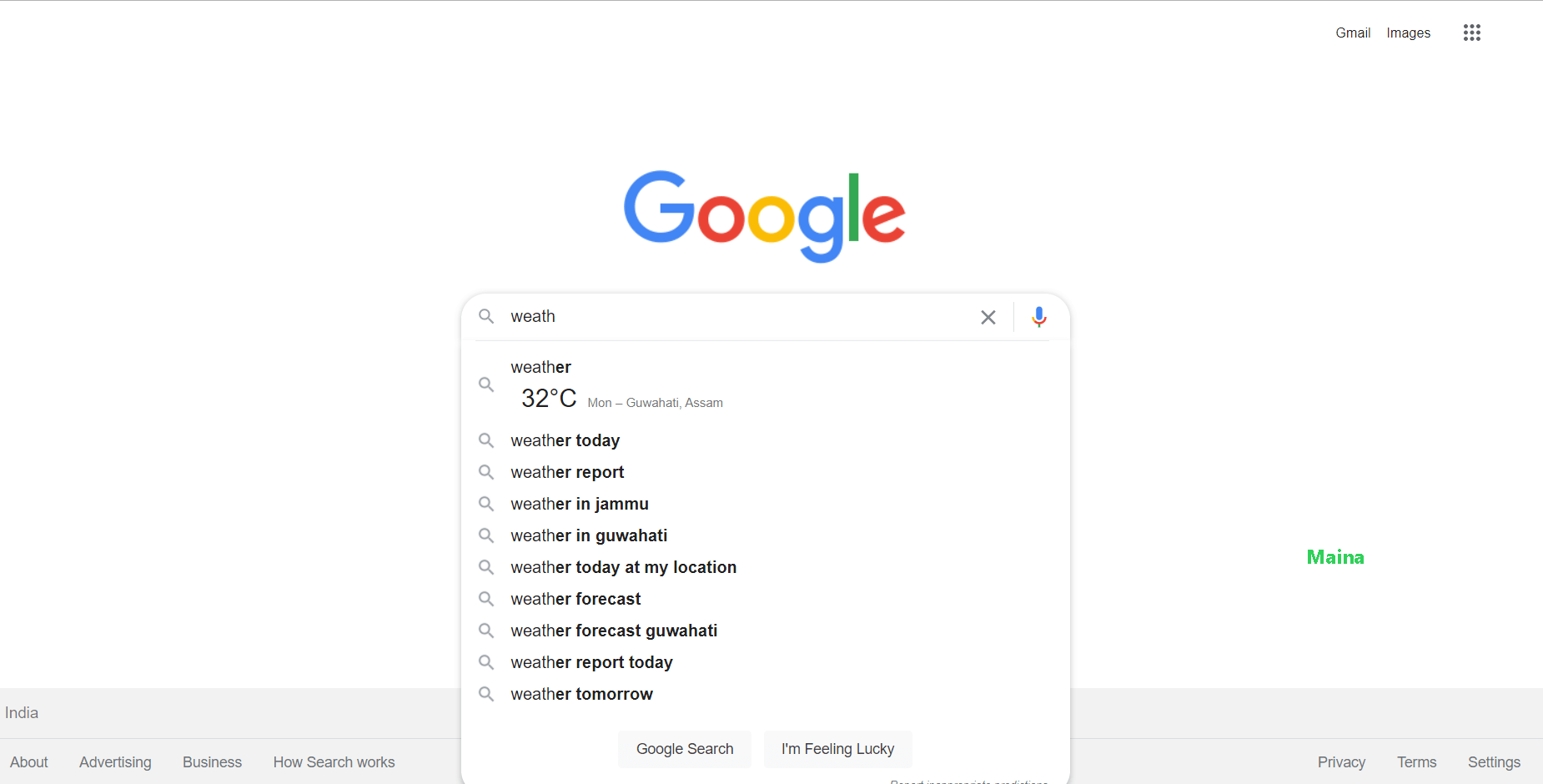Click inside the search text field
This screenshot has height=784, width=1543.
(x=738, y=316)
